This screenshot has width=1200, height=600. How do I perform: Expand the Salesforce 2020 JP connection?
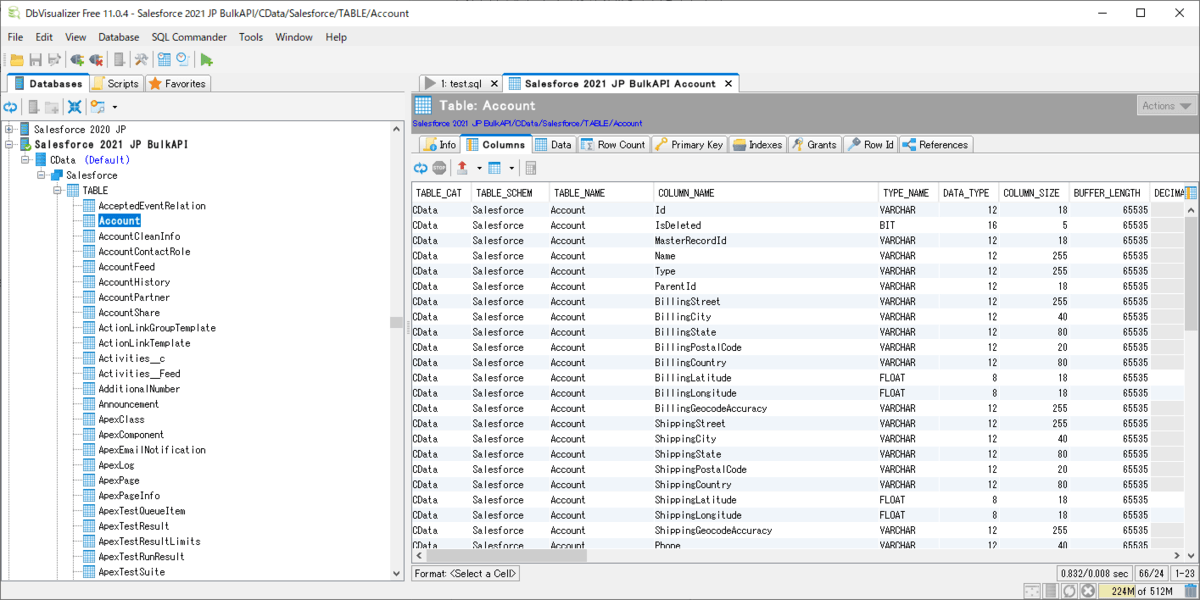(x=10, y=129)
